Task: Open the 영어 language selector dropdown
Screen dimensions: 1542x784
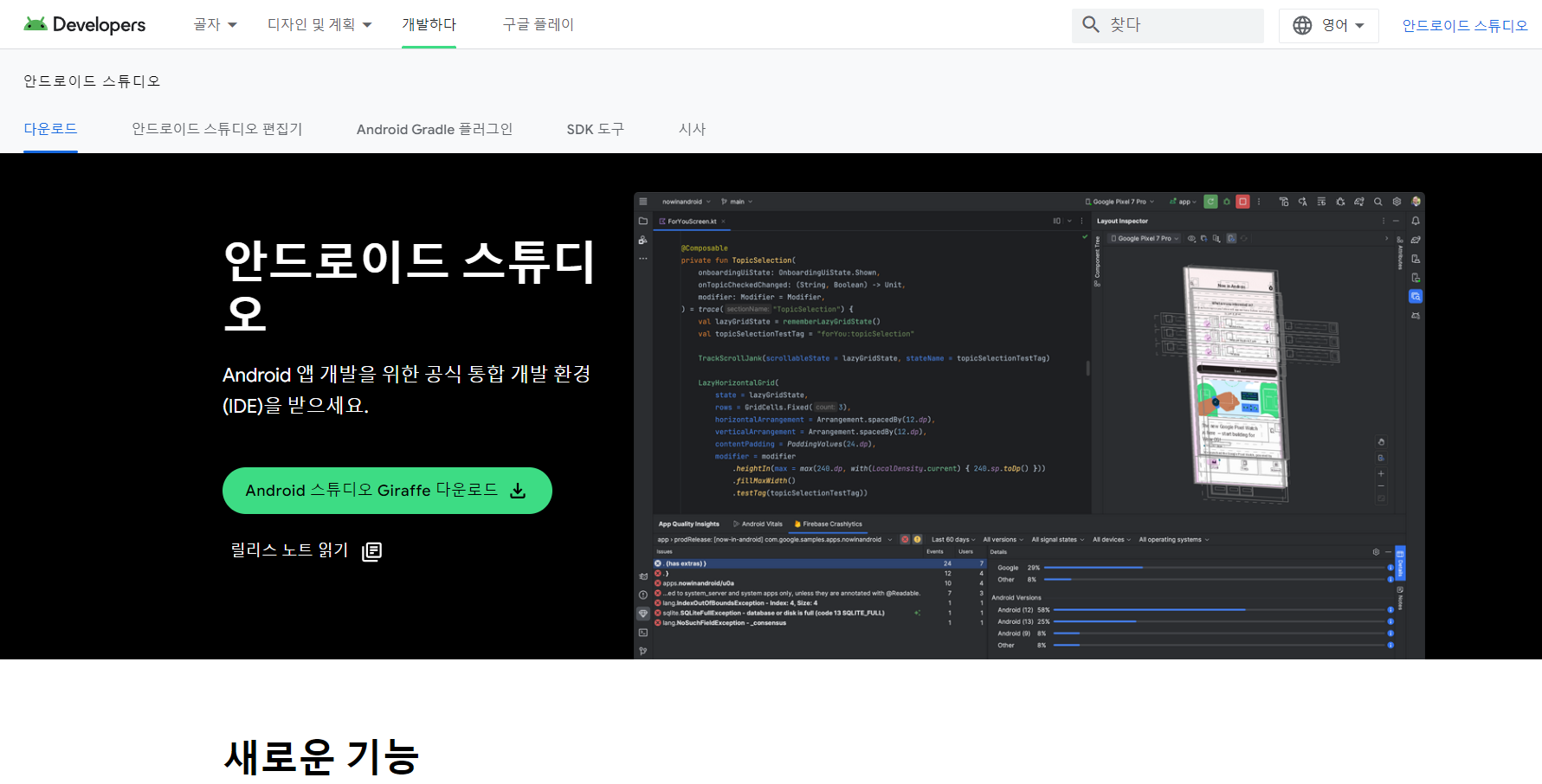Action: point(1328,25)
